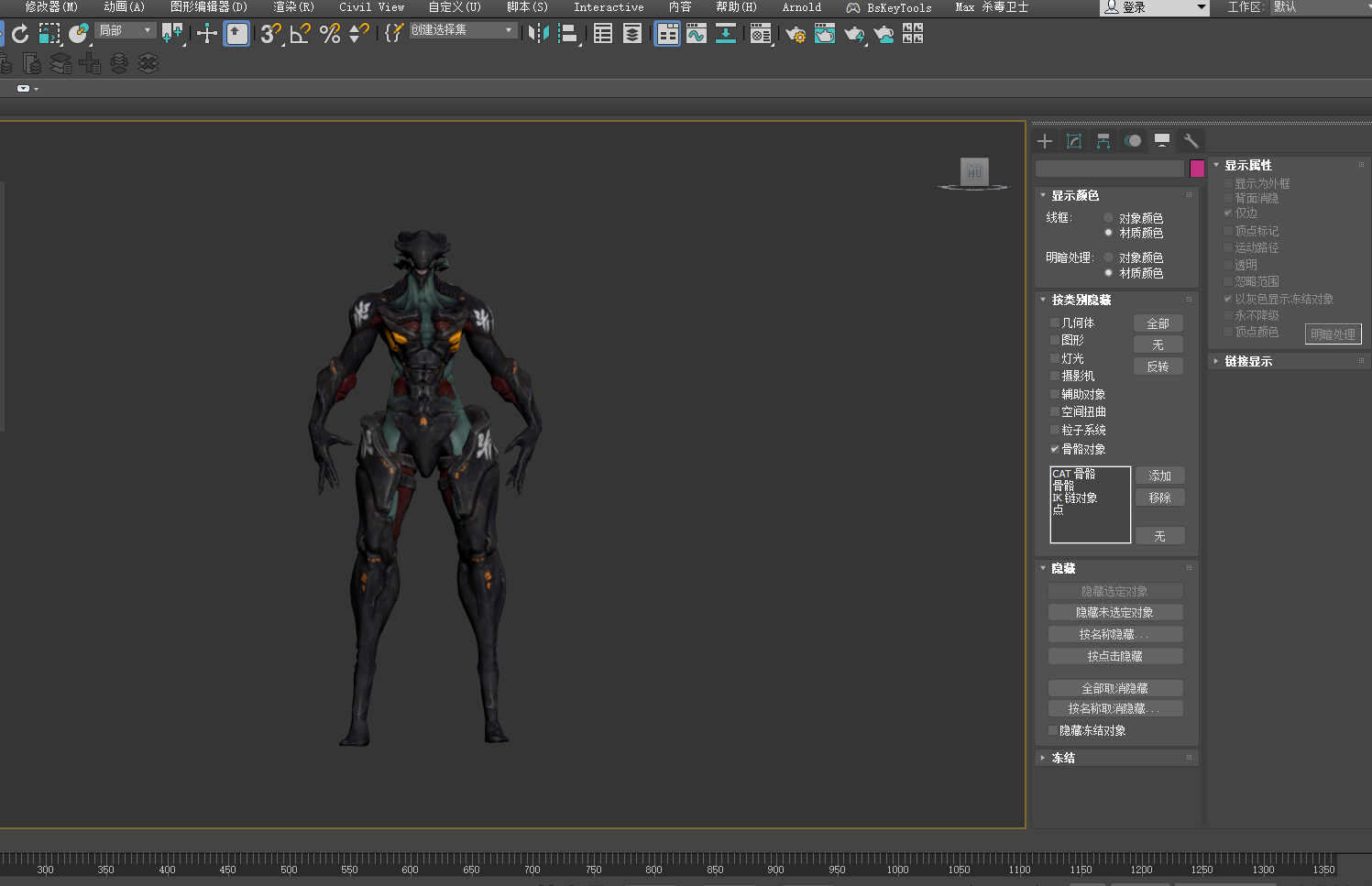Toggle the Angle Snap icon
This screenshot has height=886, width=1372.
(300, 34)
